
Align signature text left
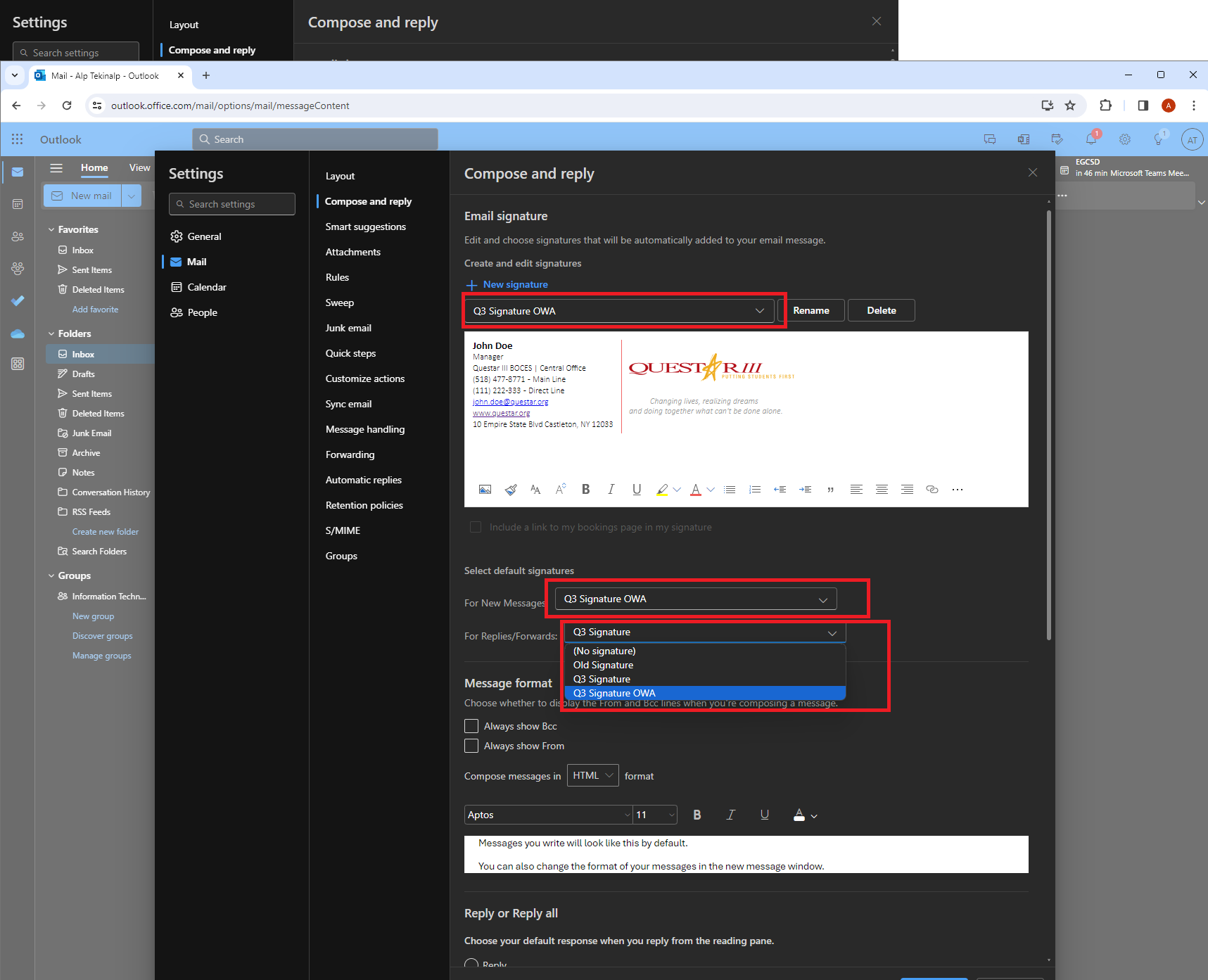tap(856, 490)
